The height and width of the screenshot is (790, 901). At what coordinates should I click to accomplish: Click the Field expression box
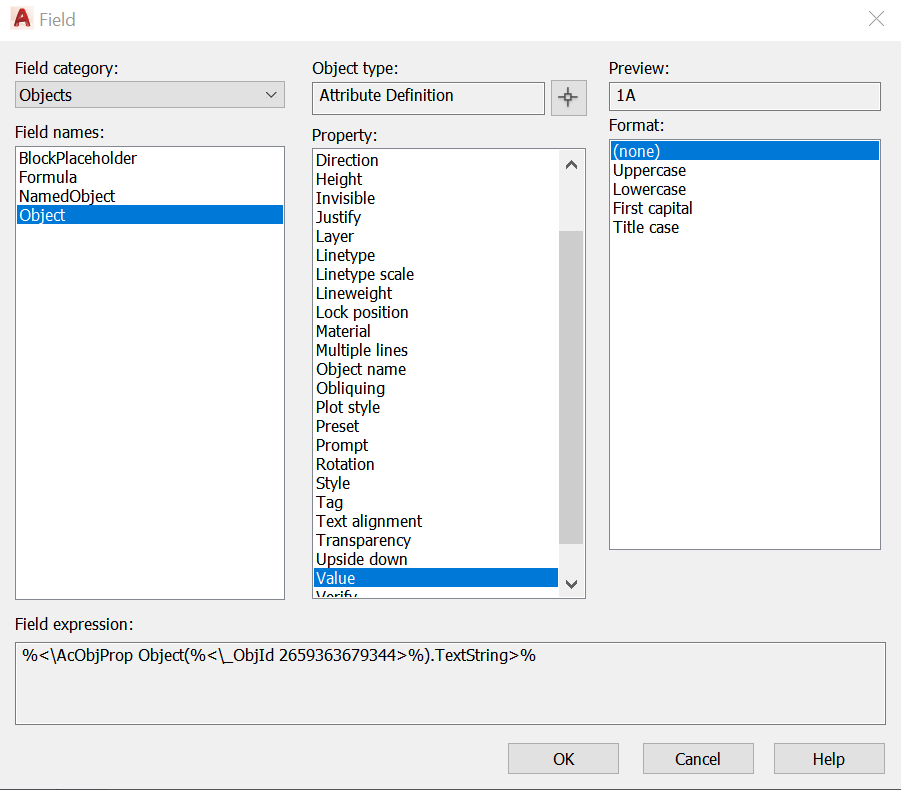[x=450, y=683]
